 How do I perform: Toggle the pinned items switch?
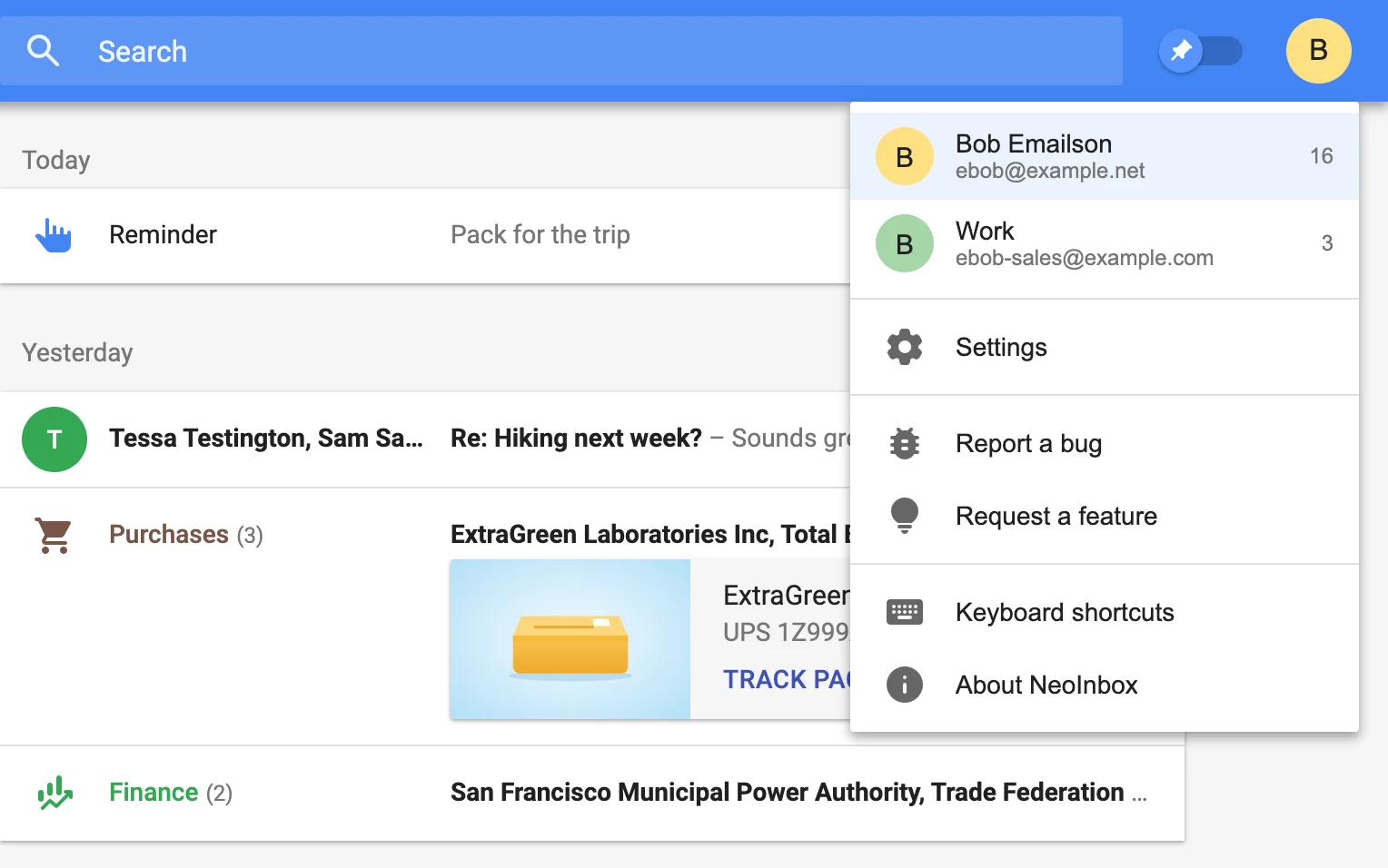click(x=1201, y=51)
